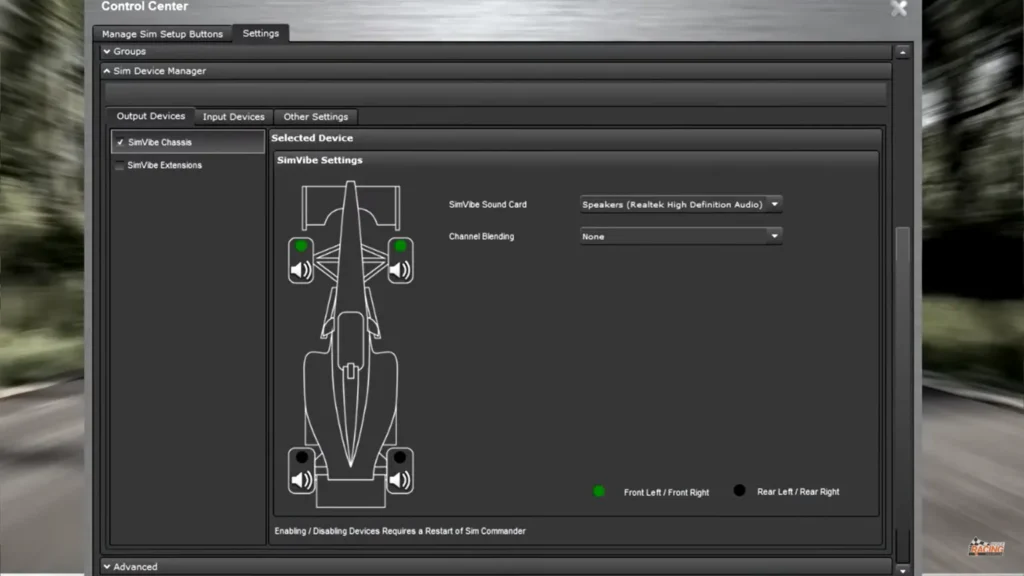This screenshot has width=1024, height=576.
Task: Select the Settings tab
Action: tap(261, 33)
